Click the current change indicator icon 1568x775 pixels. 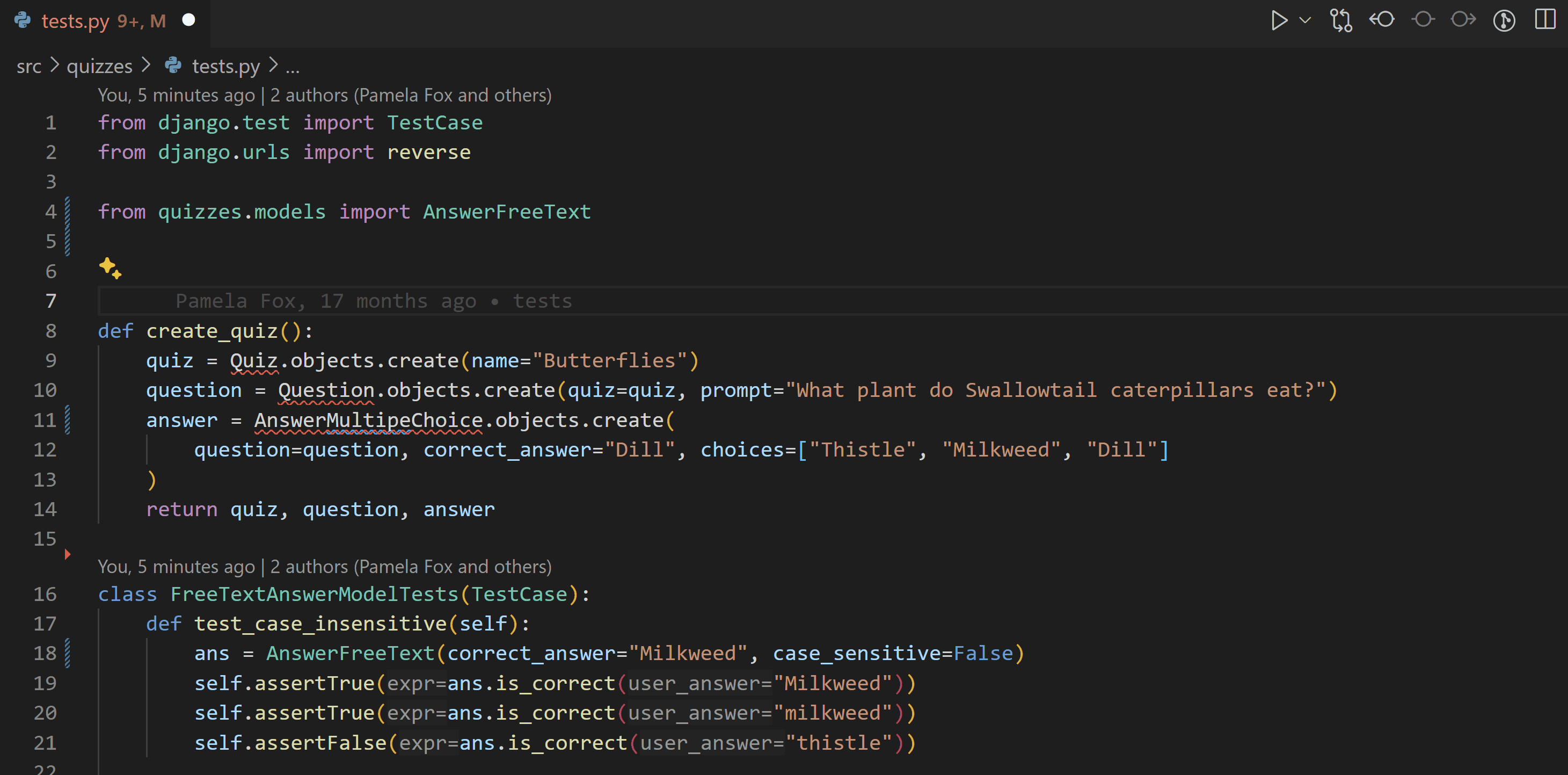point(1423,20)
